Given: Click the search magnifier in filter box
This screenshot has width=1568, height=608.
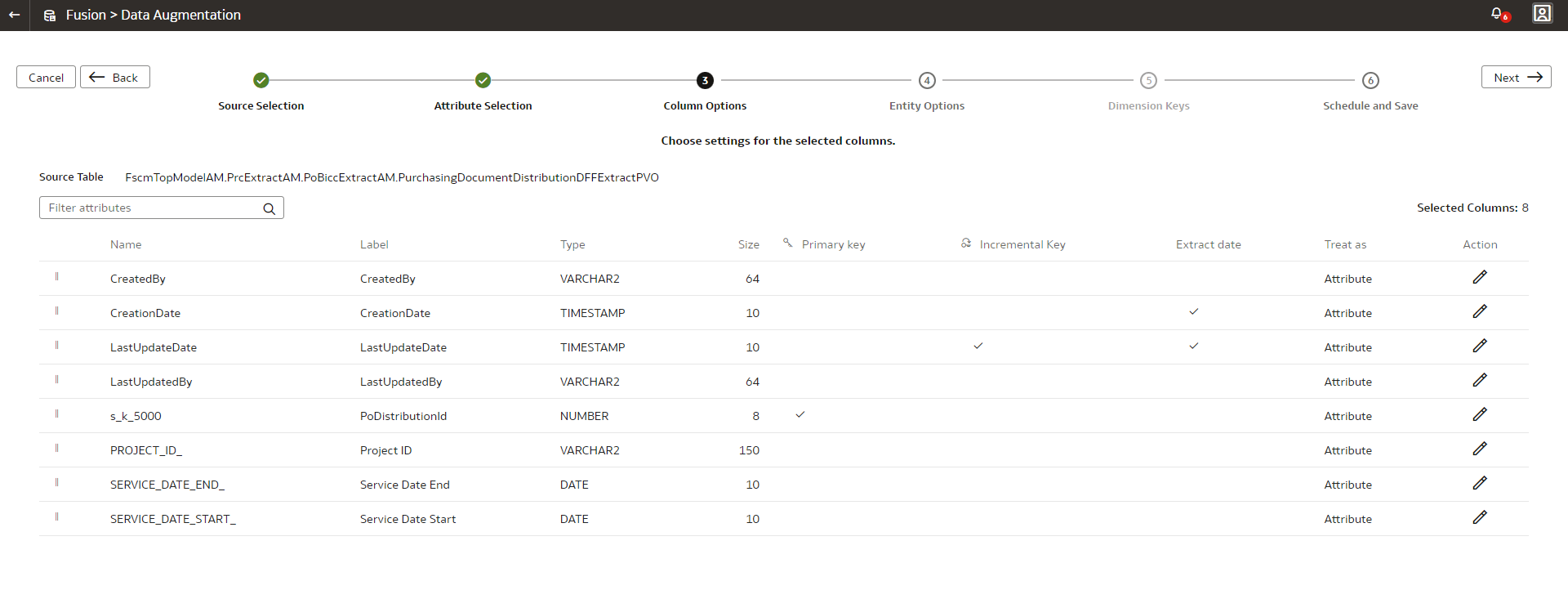Looking at the screenshot, I should pyautogui.click(x=269, y=208).
